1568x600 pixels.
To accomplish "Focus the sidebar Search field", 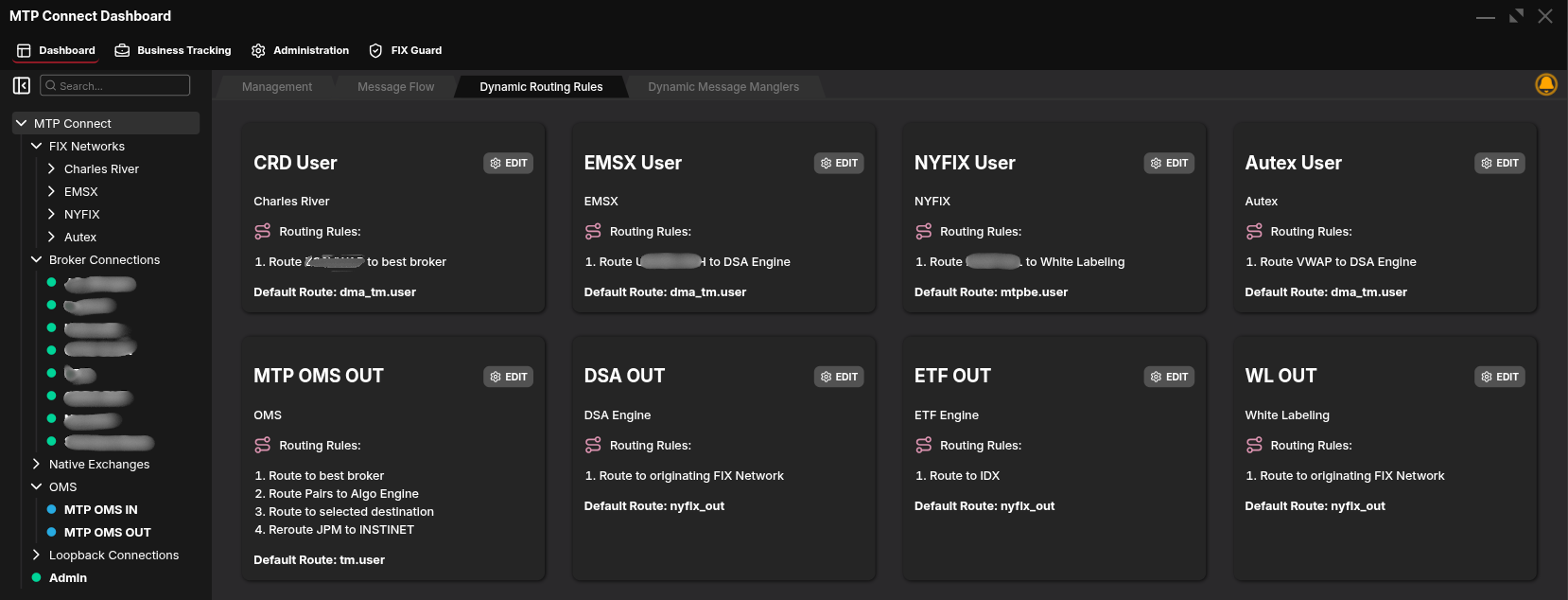I will [x=115, y=85].
